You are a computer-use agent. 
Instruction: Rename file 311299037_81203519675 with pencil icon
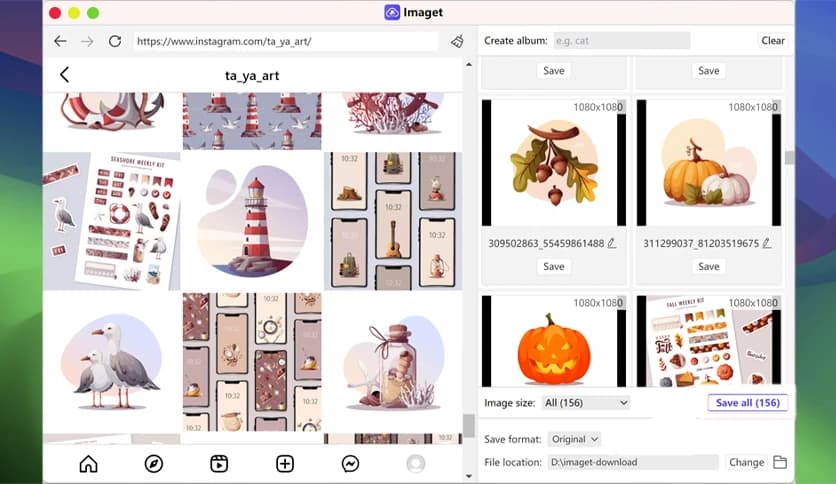tap(767, 243)
